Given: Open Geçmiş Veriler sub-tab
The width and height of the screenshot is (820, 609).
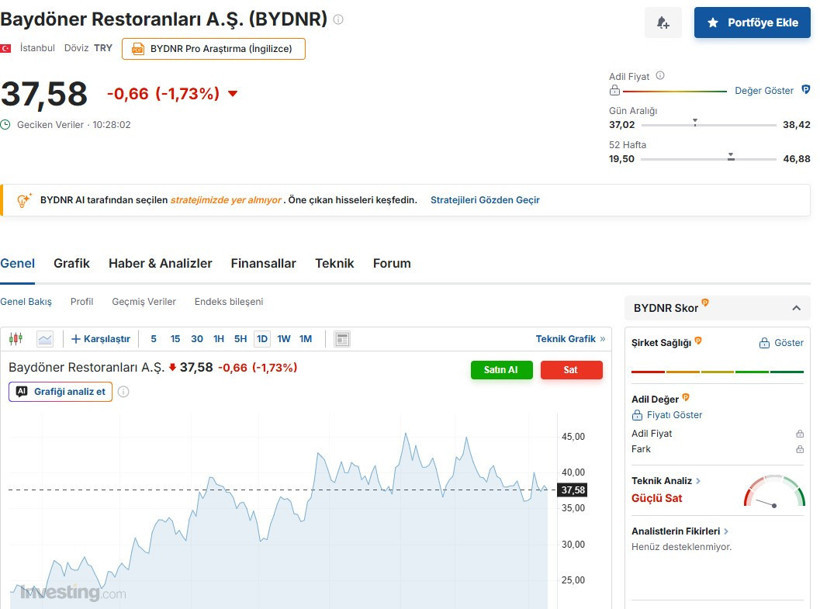Looking at the screenshot, I should click(144, 302).
